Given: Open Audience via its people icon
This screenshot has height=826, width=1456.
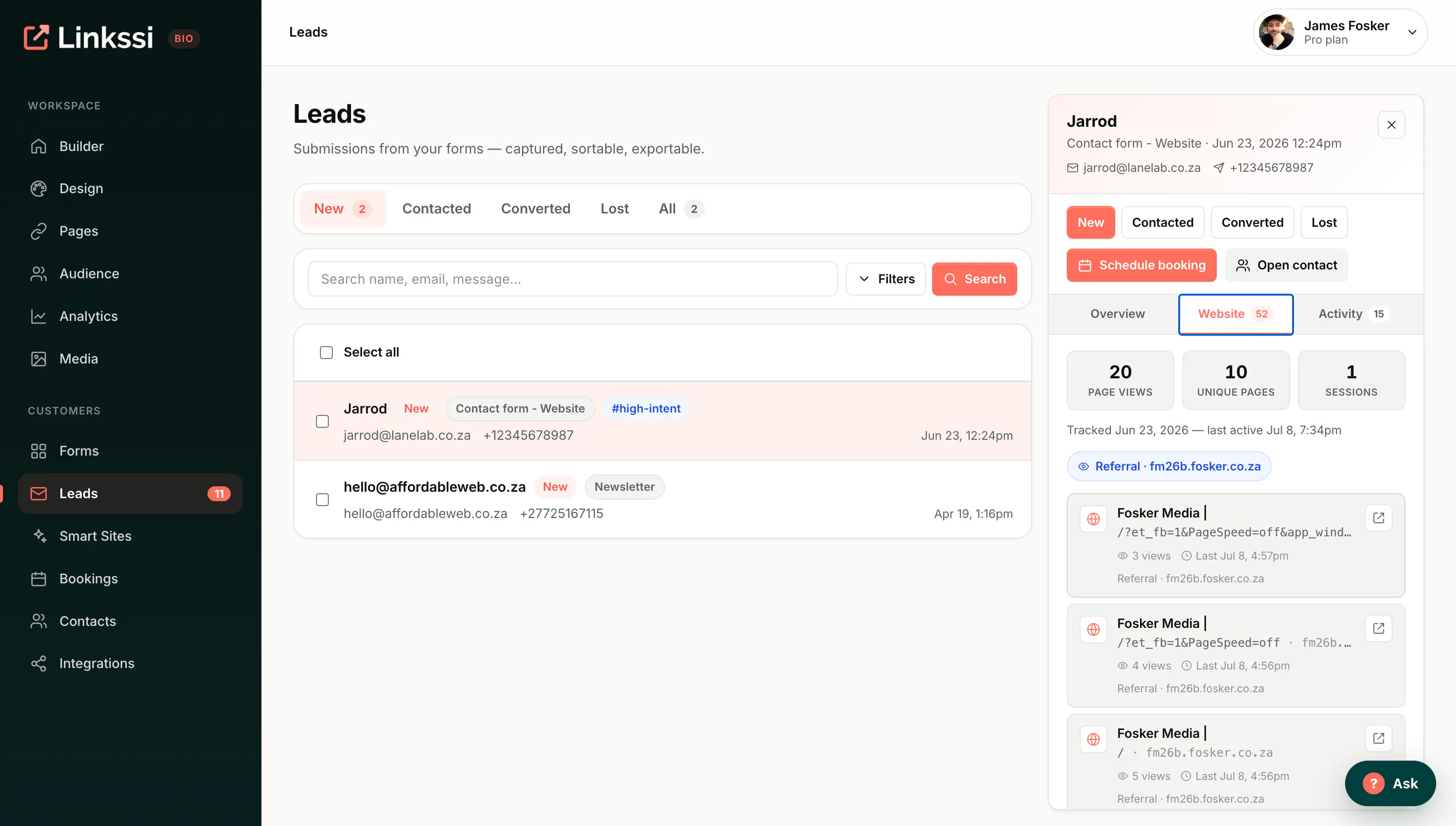Looking at the screenshot, I should (x=39, y=273).
